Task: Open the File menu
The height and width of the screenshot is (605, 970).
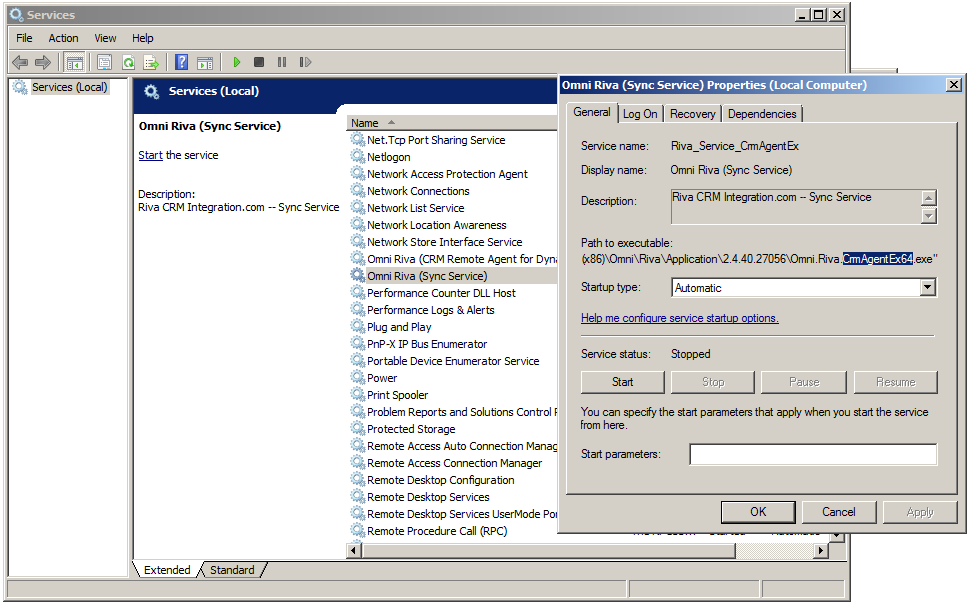Action: tap(24, 38)
